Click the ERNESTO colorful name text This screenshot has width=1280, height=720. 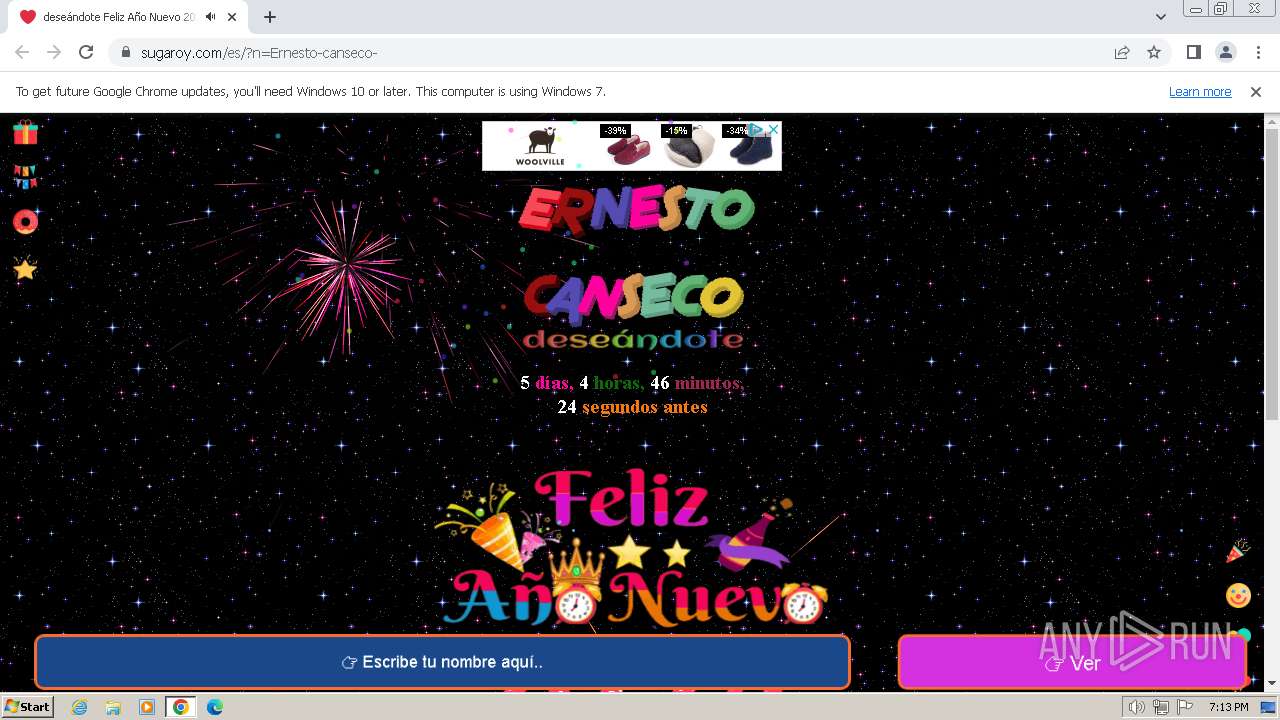click(x=636, y=210)
